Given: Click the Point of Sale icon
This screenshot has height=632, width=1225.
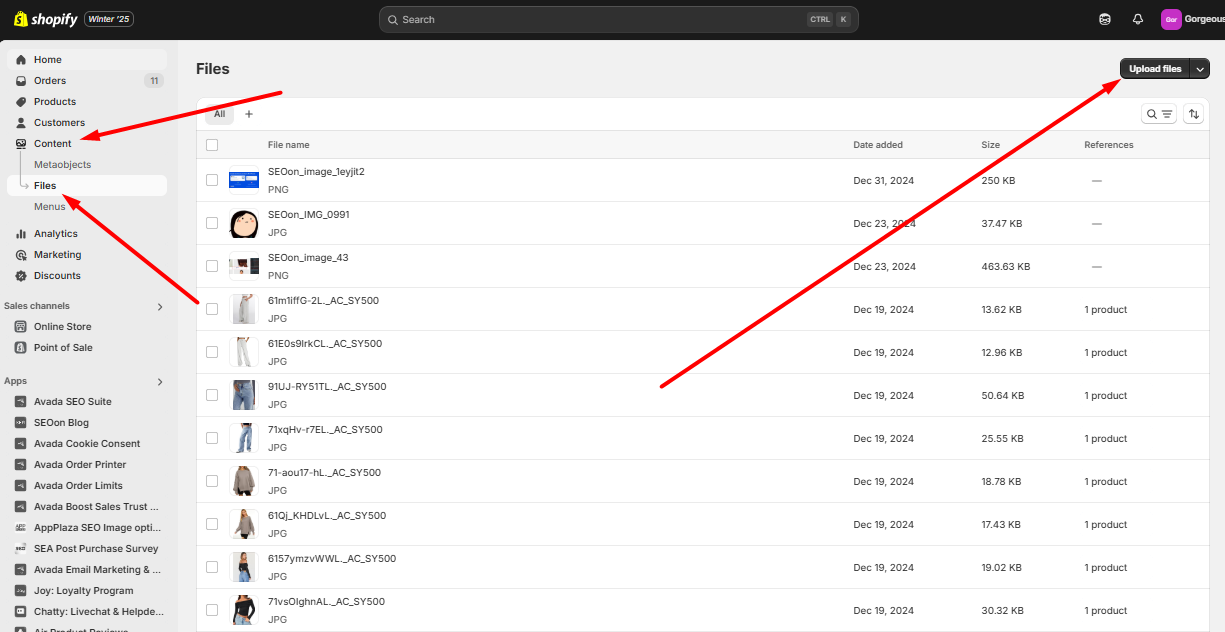Looking at the screenshot, I should (x=21, y=348).
